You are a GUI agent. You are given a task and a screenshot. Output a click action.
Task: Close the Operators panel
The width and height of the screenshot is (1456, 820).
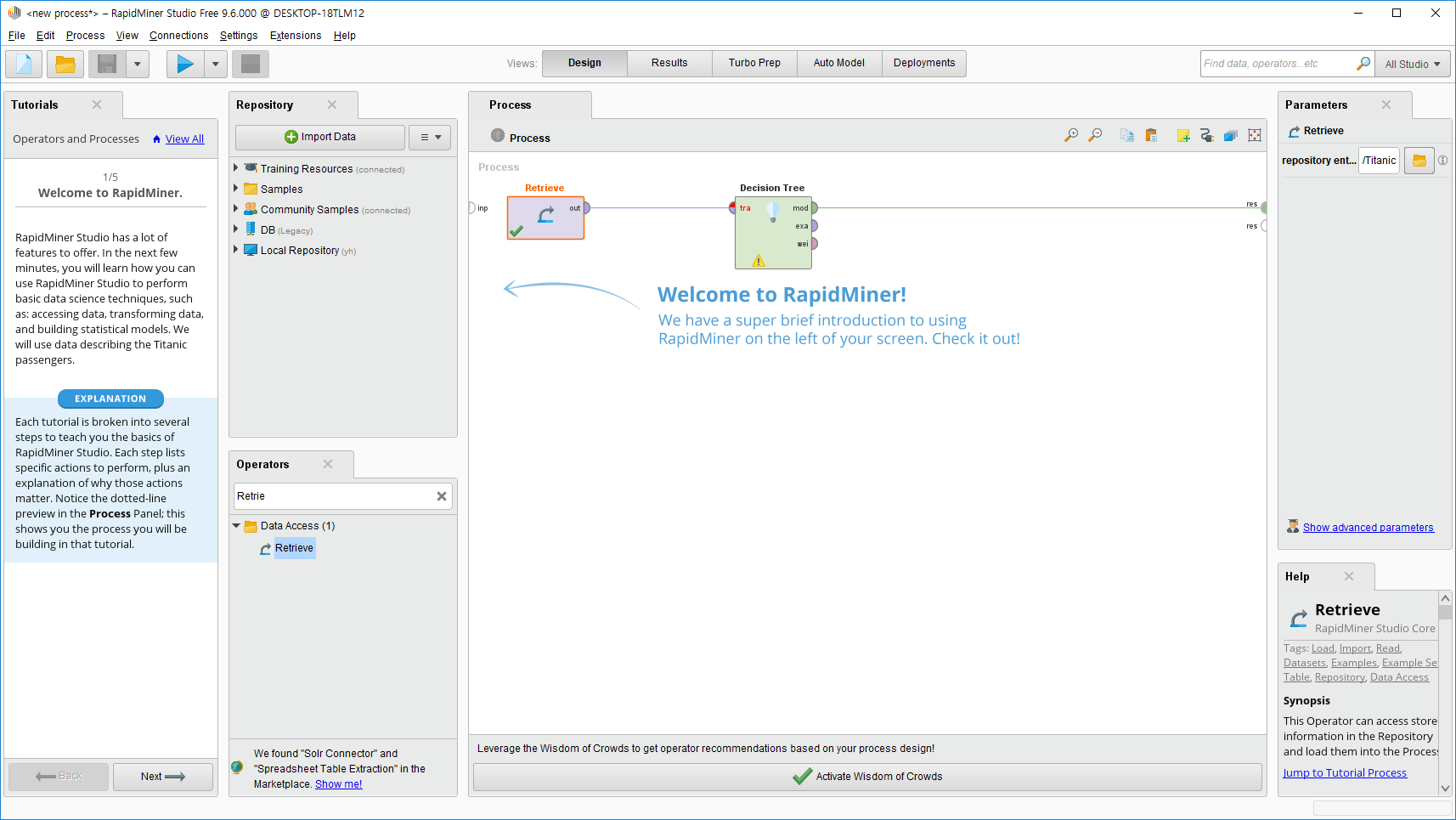coord(328,464)
